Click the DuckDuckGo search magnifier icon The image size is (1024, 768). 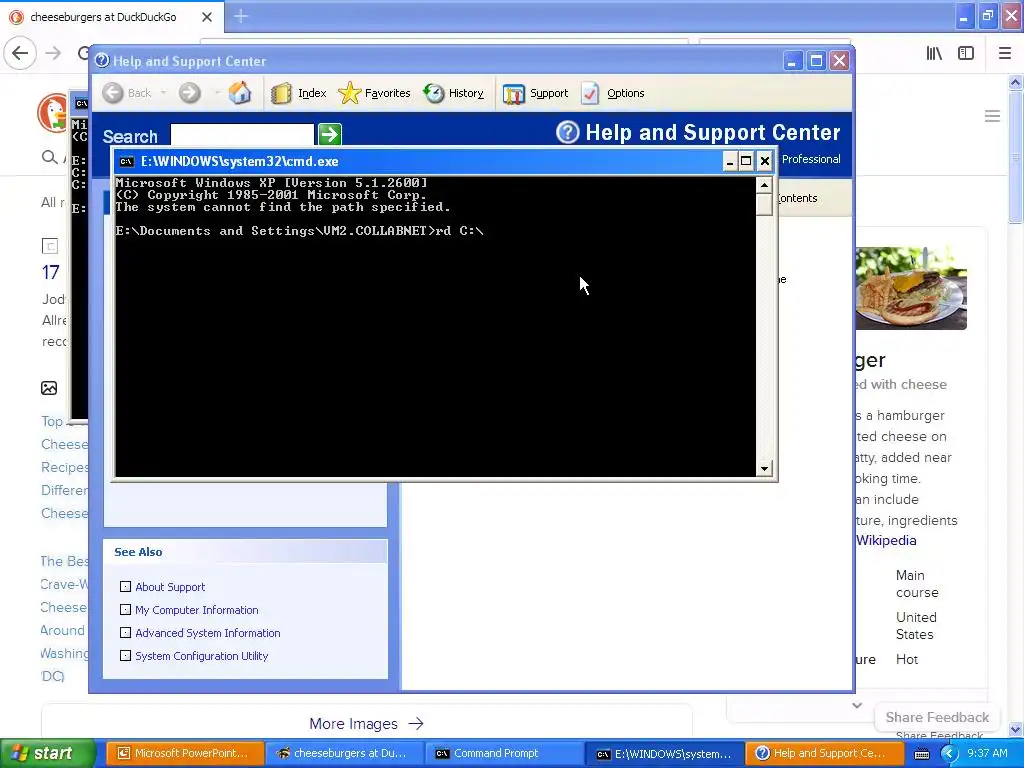click(x=49, y=157)
